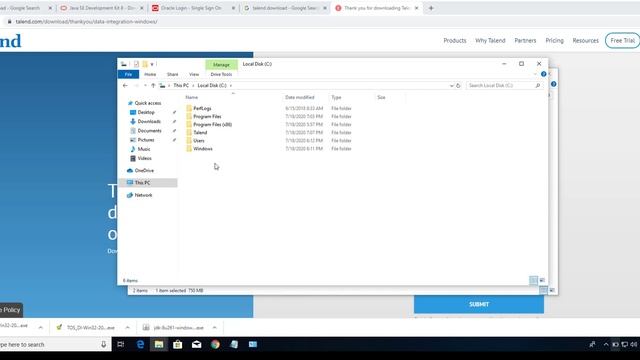Image resolution: width=640 pixels, height=360 pixels.
Task: Open the File tab in File Explorer
Action: [128, 74]
